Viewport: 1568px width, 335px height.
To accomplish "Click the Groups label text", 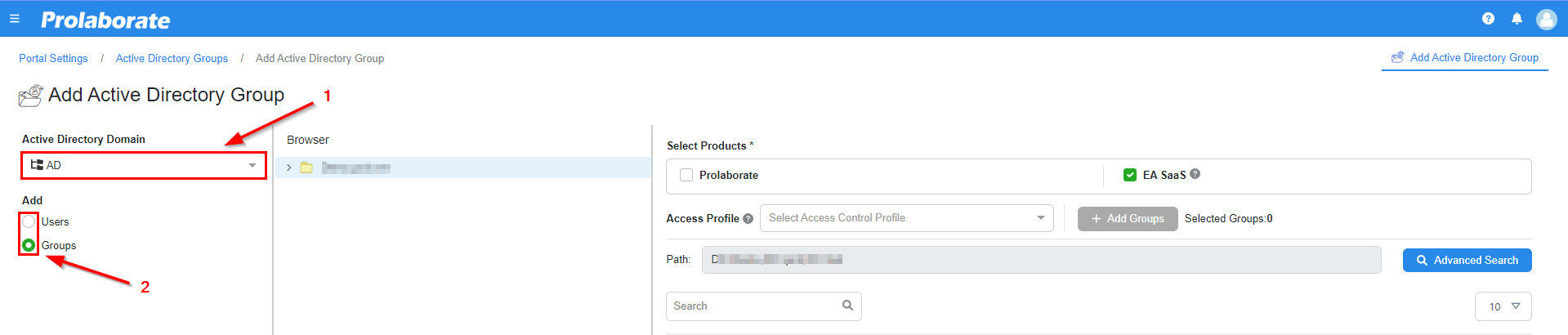I will tap(59, 246).
